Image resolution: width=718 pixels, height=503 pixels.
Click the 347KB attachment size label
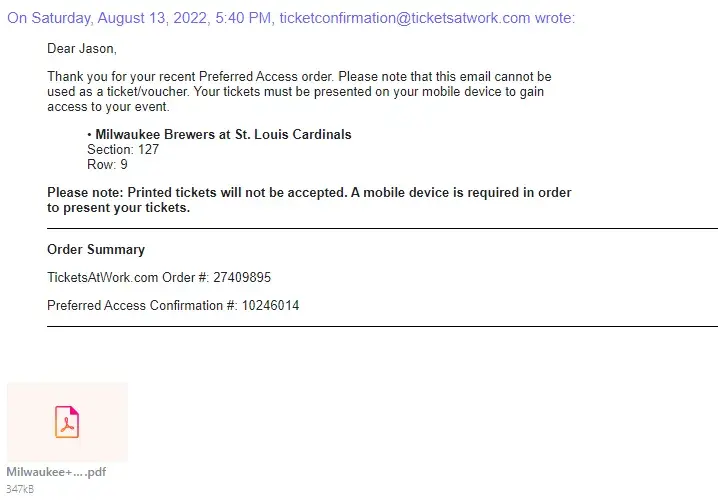pyautogui.click(x=21, y=489)
